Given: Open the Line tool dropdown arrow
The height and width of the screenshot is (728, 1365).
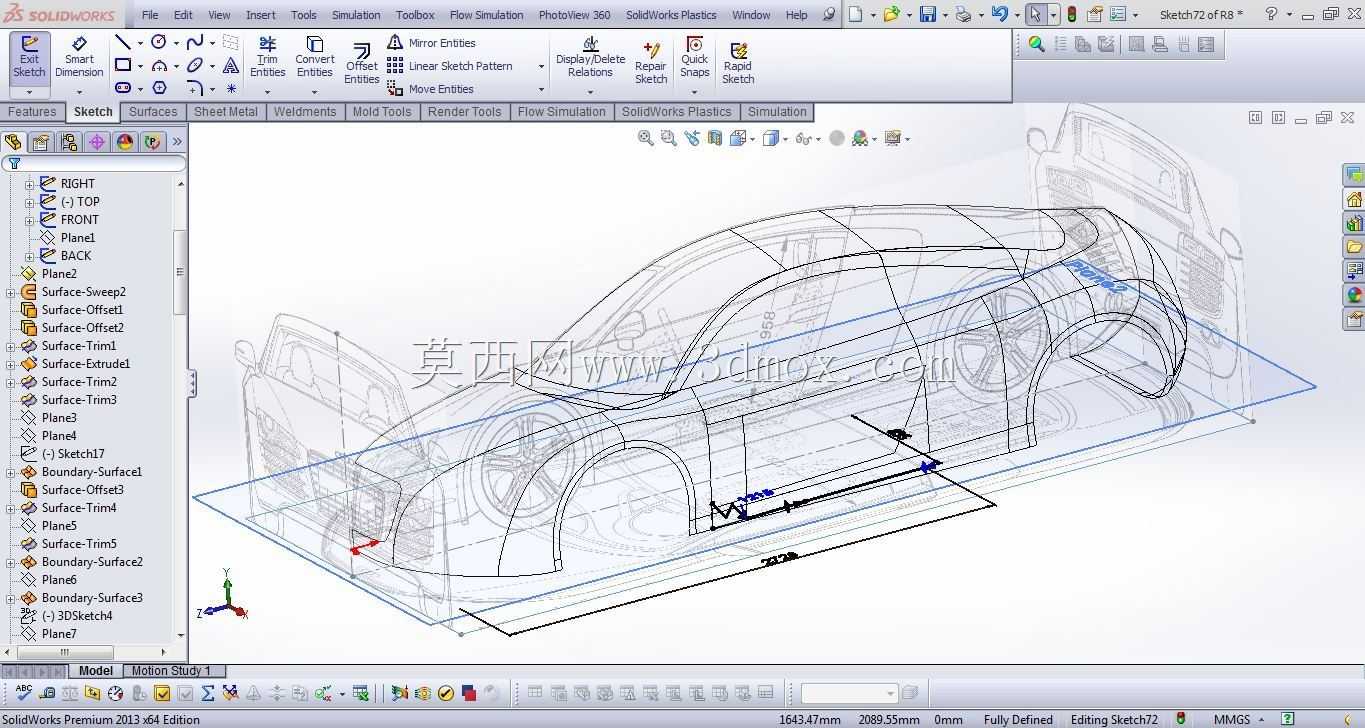Looking at the screenshot, I should [x=140, y=43].
